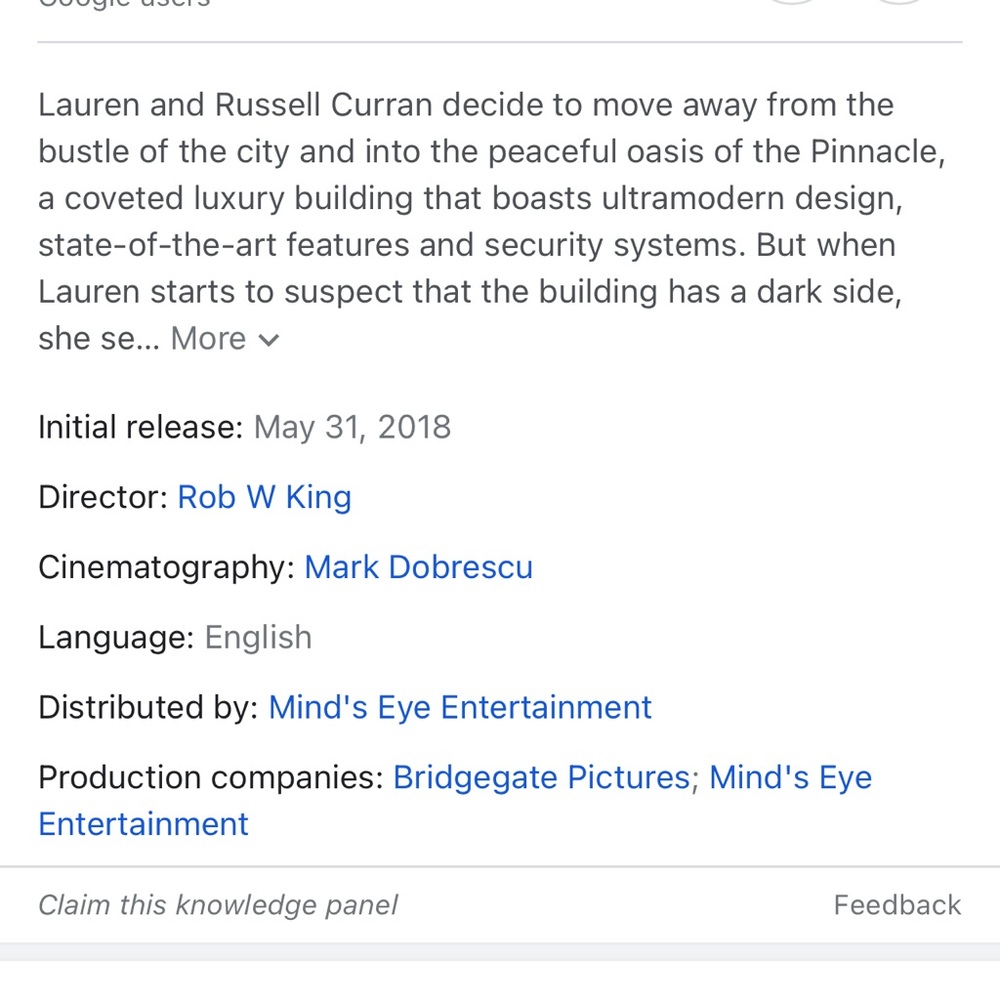
Task: Open the Bridgegate Pictures link
Action: (541, 777)
